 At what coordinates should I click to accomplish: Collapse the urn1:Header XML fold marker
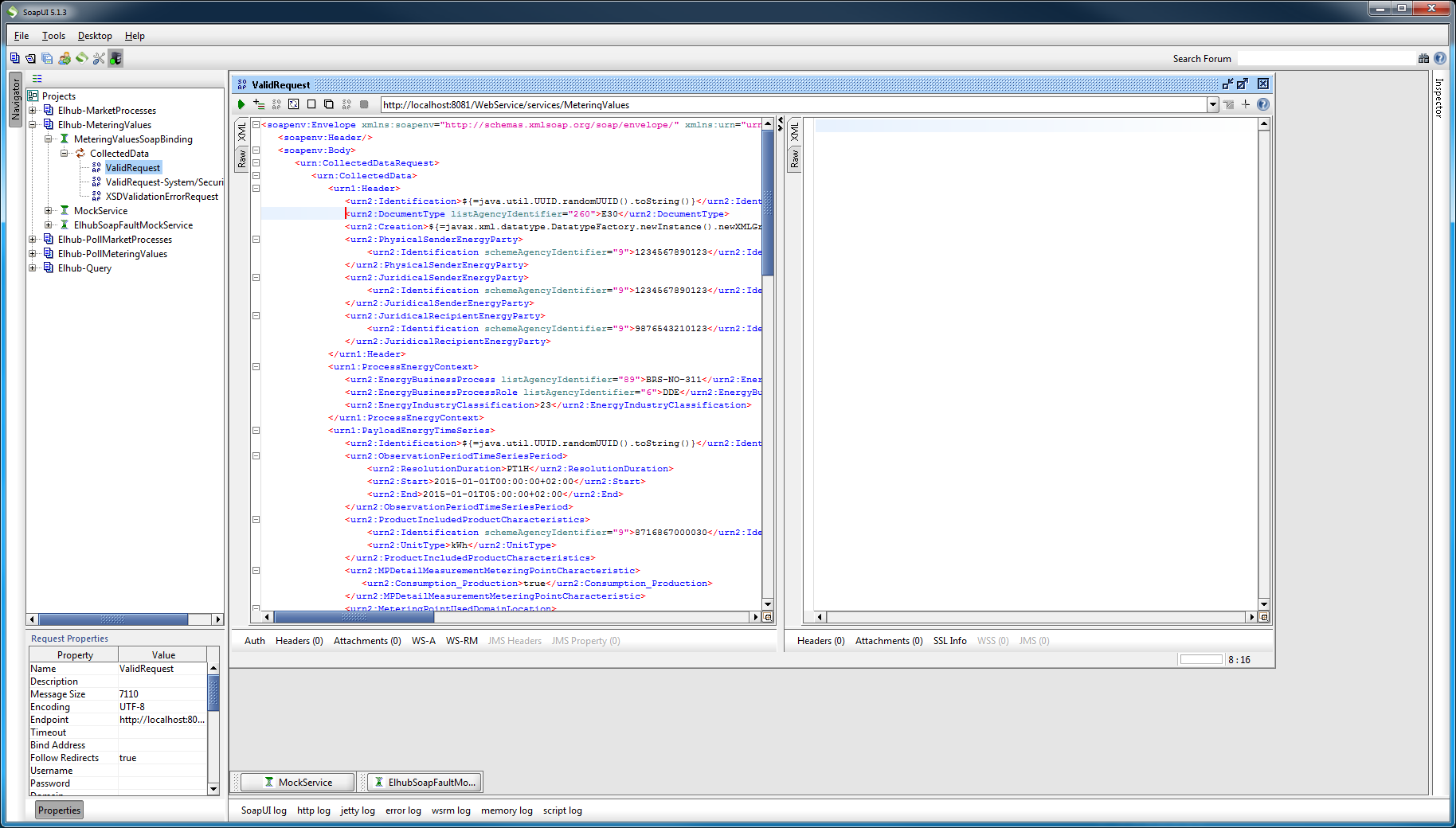256,189
